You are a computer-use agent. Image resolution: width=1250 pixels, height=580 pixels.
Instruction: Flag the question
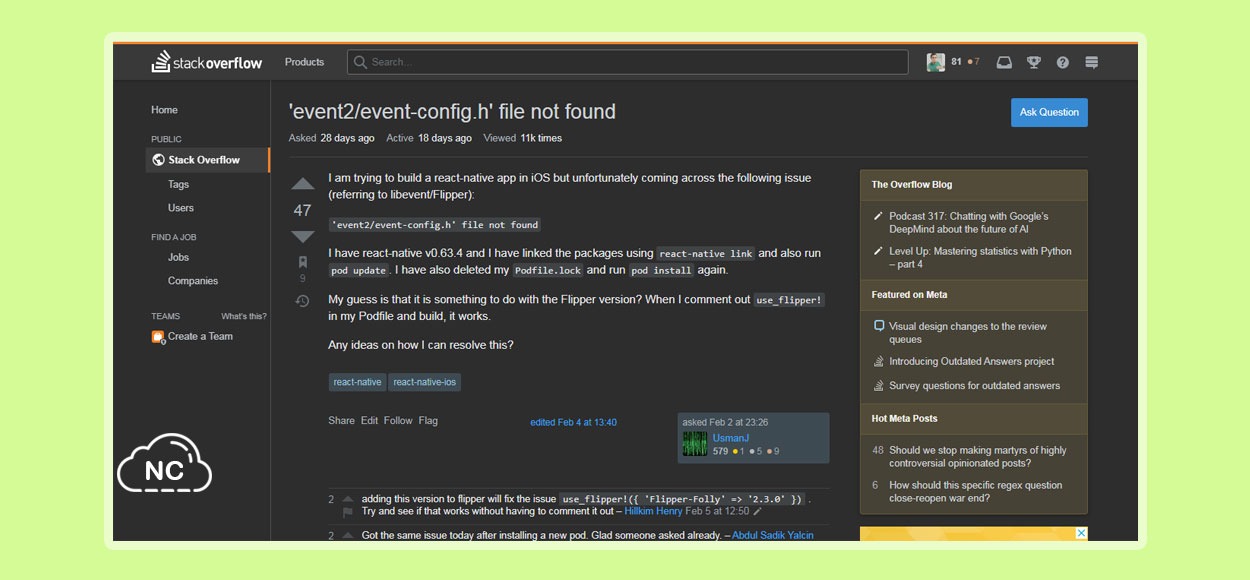click(428, 421)
